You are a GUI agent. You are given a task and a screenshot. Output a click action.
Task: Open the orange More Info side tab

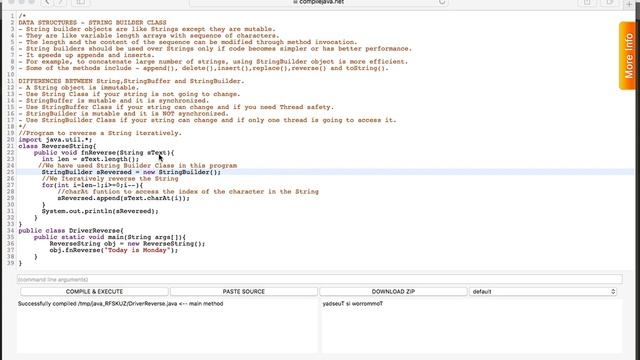coord(628,56)
